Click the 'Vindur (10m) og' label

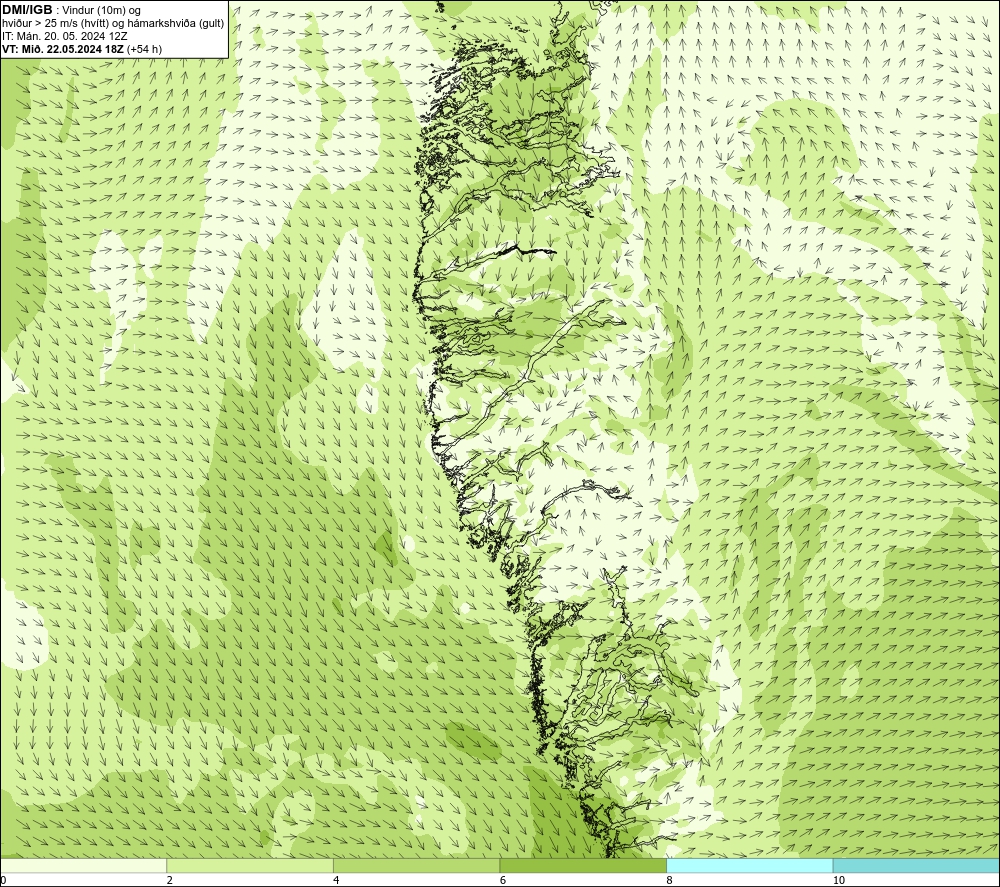point(103,11)
